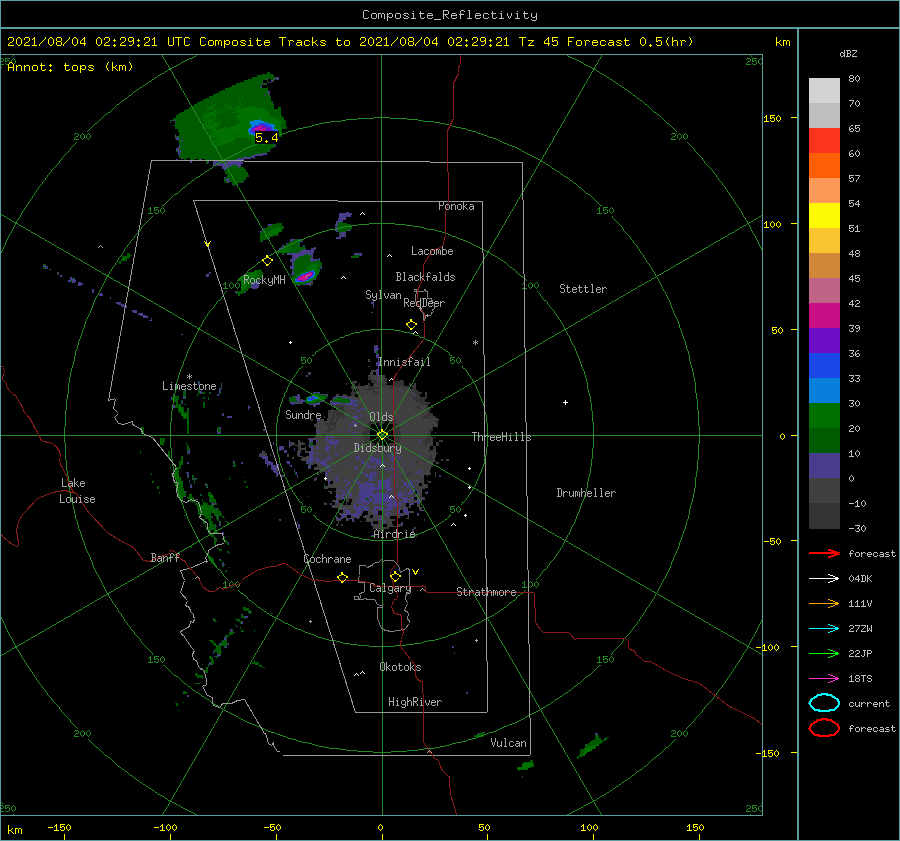Click the Airdrie label
This screenshot has width=900, height=841.
click(x=394, y=534)
